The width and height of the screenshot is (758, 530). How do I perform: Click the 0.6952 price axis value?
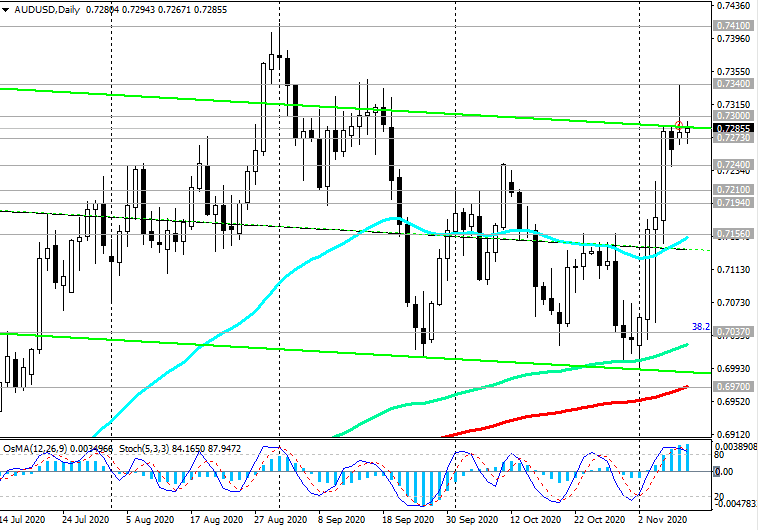point(733,401)
